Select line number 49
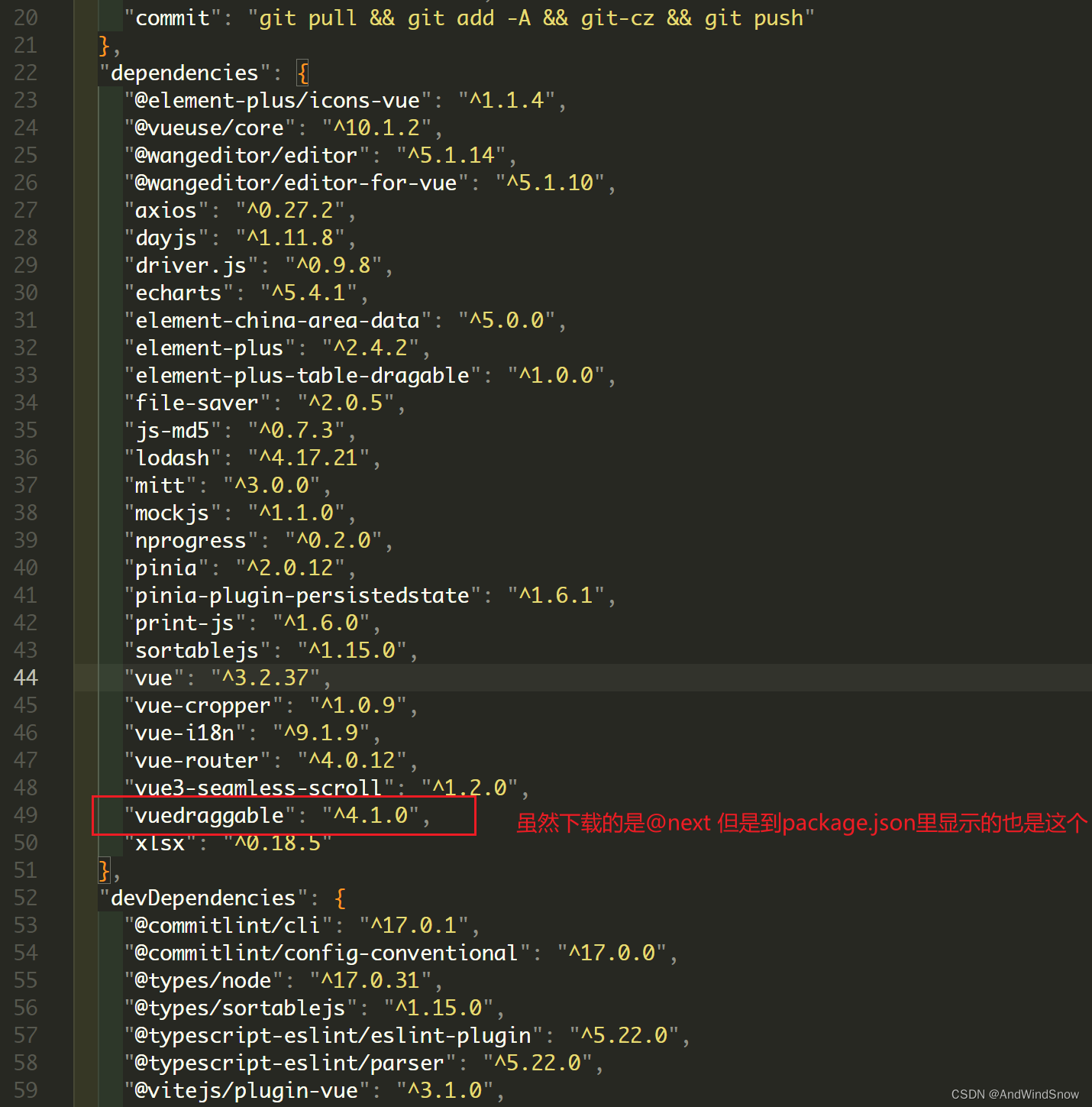Image resolution: width=1092 pixels, height=1107 pixels. point(25,814)
